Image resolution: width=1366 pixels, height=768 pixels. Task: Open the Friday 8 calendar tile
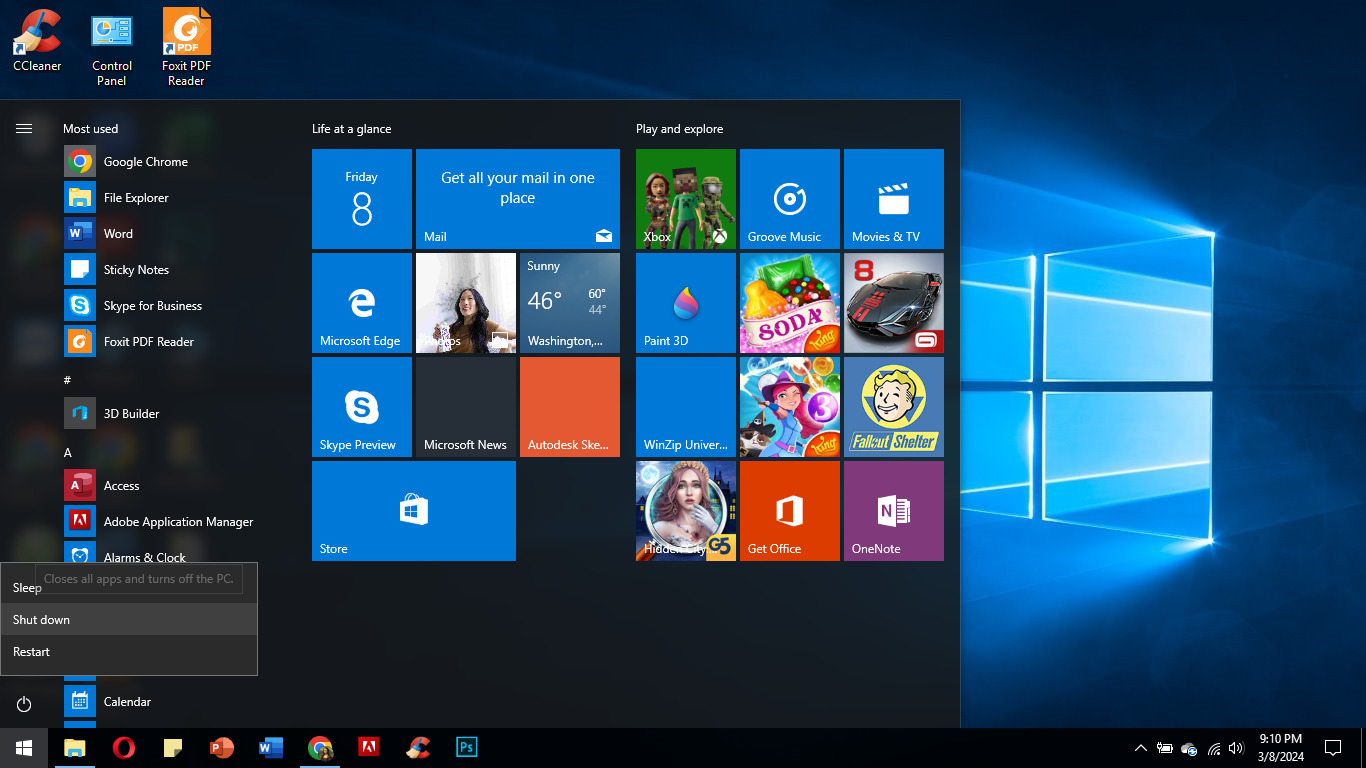pos(362,199)
